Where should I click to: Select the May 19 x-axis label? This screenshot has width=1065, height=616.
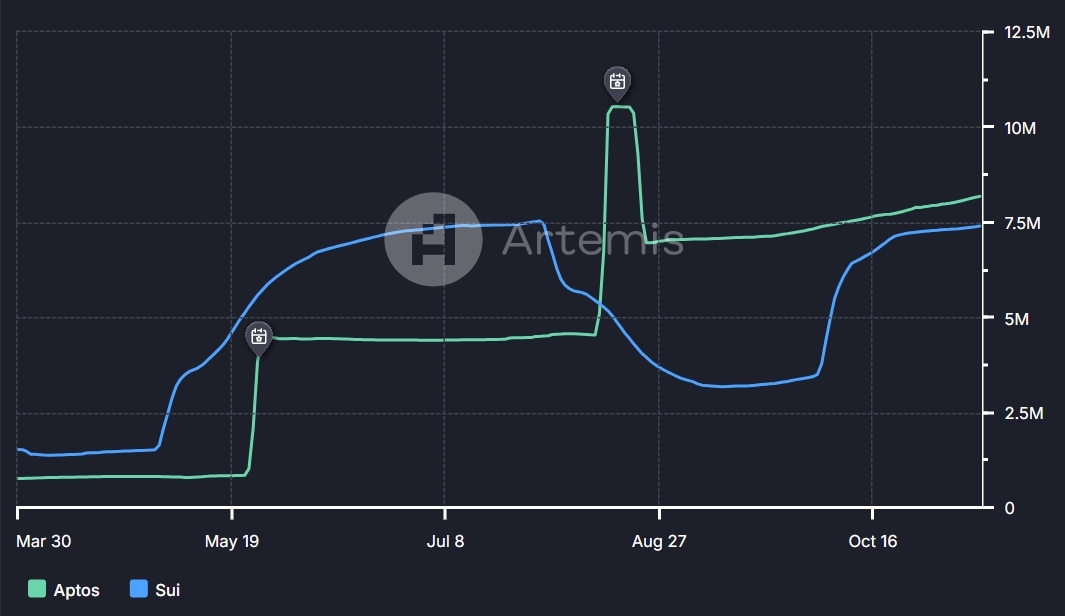pos(232,541)
